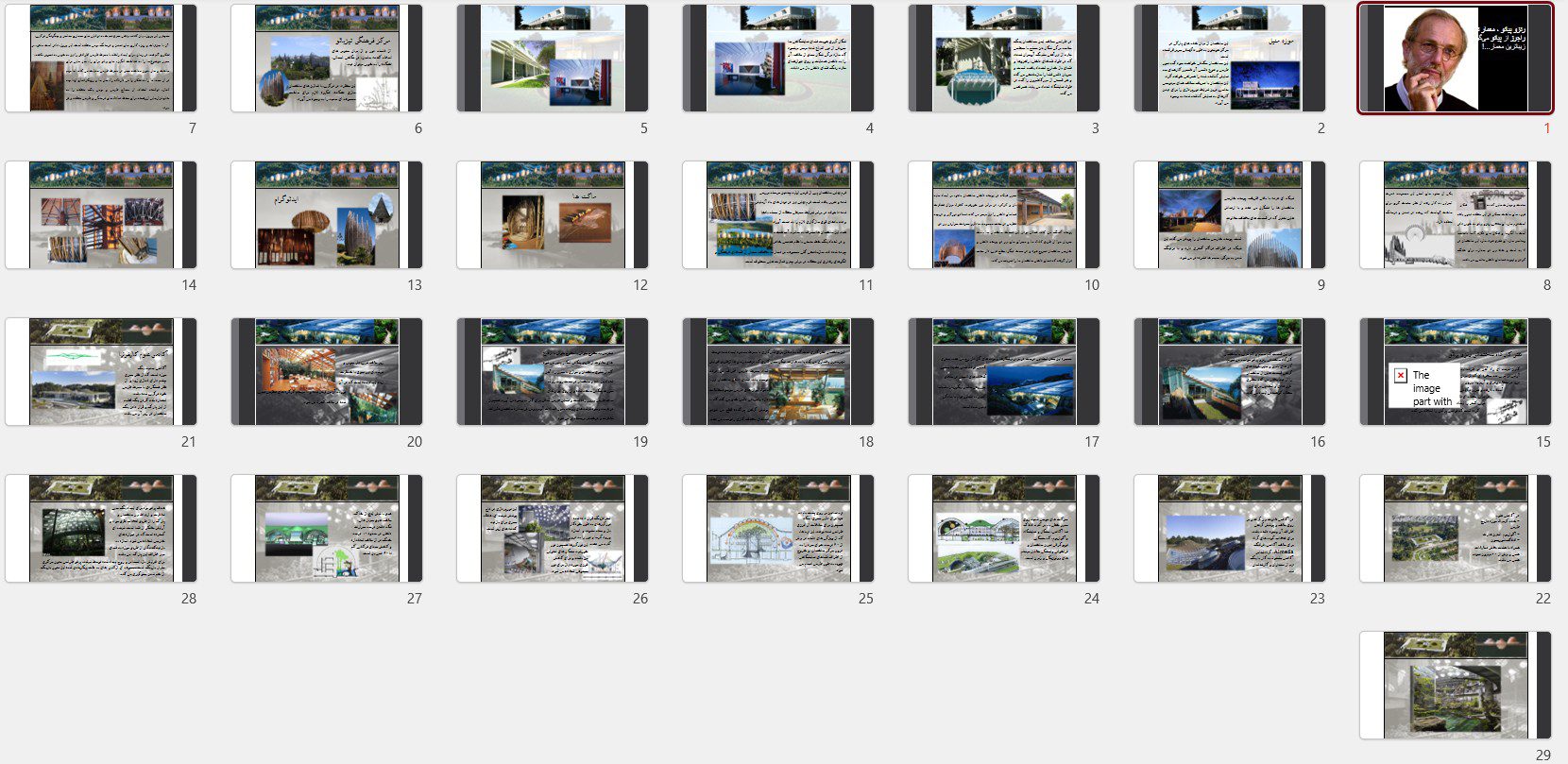The height and width of the screenshot is (764, 1568).
Task: Click slide 25 with the tree section drawing
Action: pyautogui.click(x=777, y=529)
